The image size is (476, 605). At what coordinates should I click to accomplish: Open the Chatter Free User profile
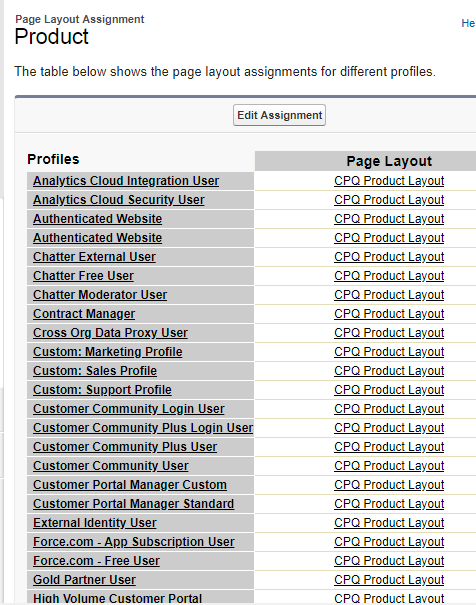[83, 275]
